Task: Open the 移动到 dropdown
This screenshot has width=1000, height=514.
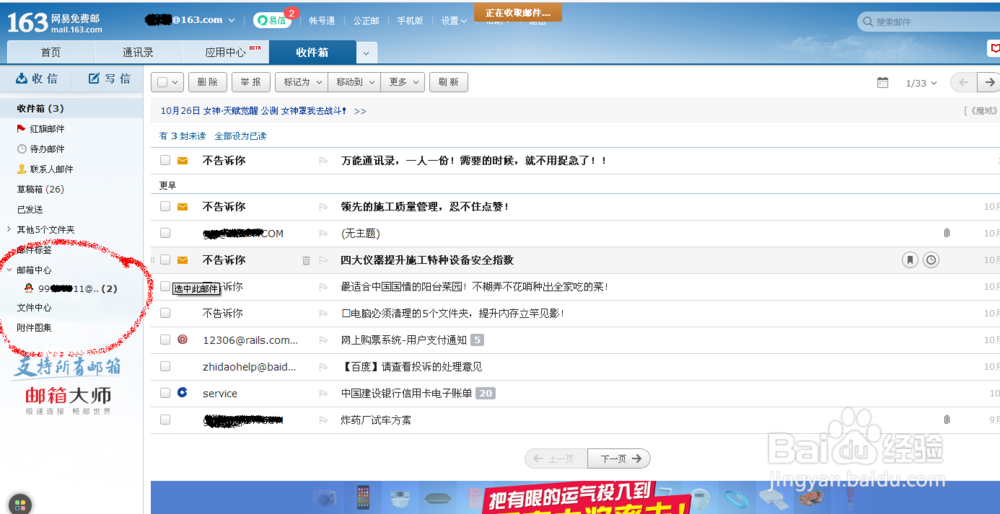Action: [x=354, y=82]
